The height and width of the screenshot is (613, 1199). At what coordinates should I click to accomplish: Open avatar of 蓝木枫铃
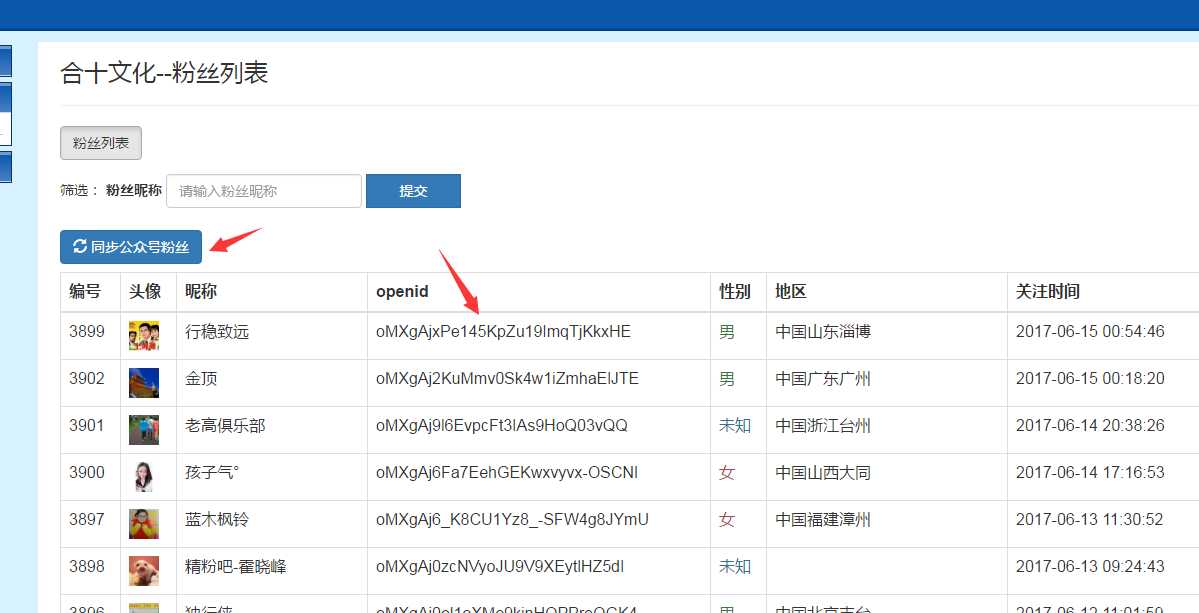click(x=144, y=524)
